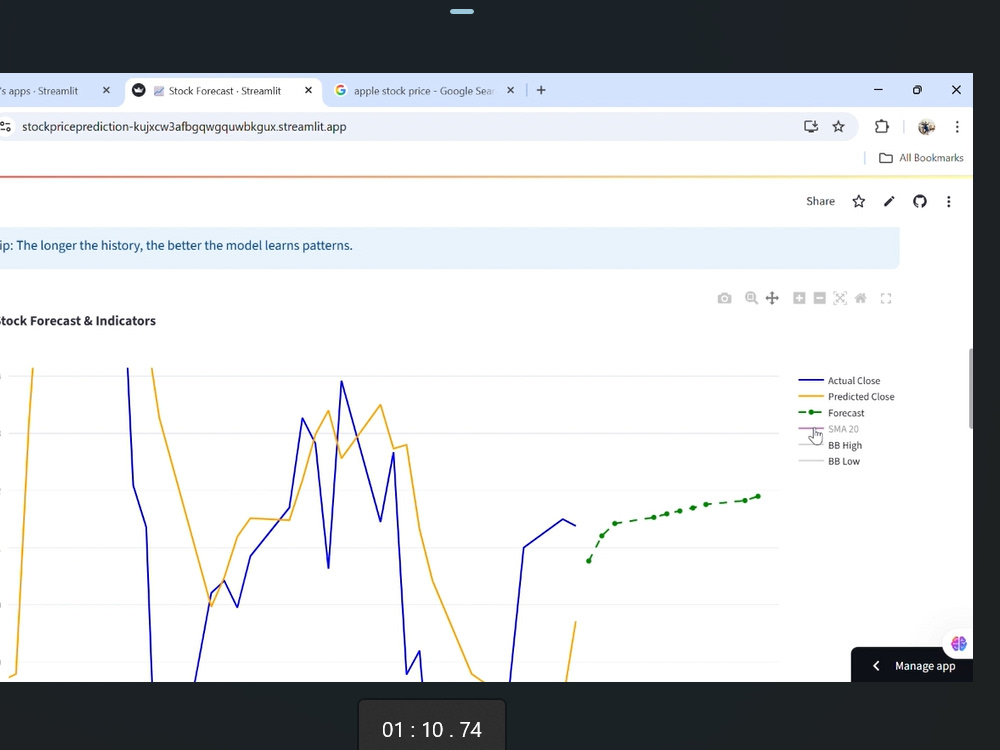Viewport: 1000px width, 750px height.
Task: Open Chrome profile avatar
Action: click(x=927, y=127)
